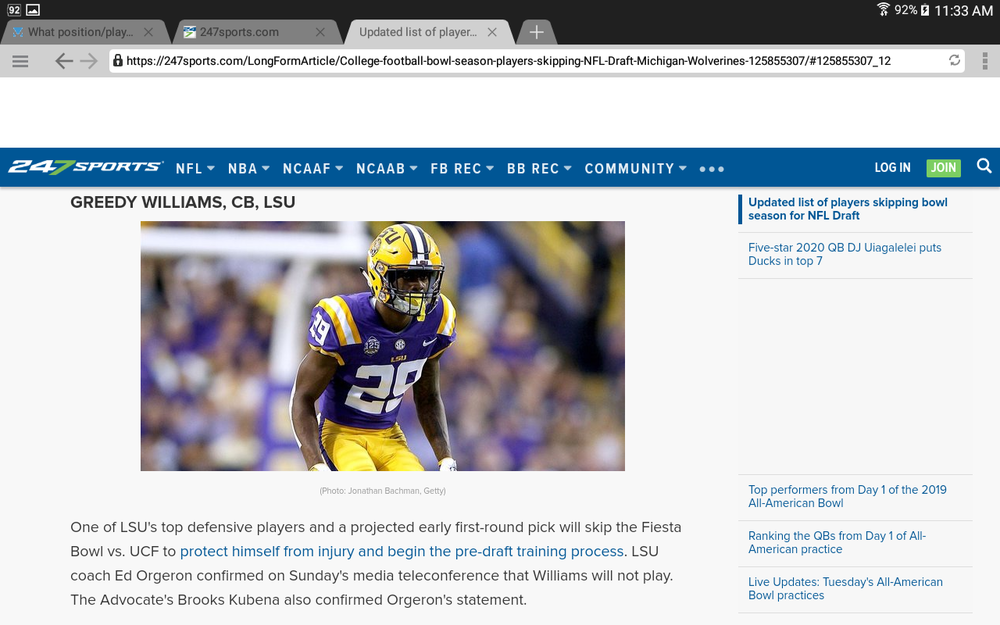Click the Greedy Williams LSU photo
This screenshot has width=1000, height=625.
(x=383, y=346)
